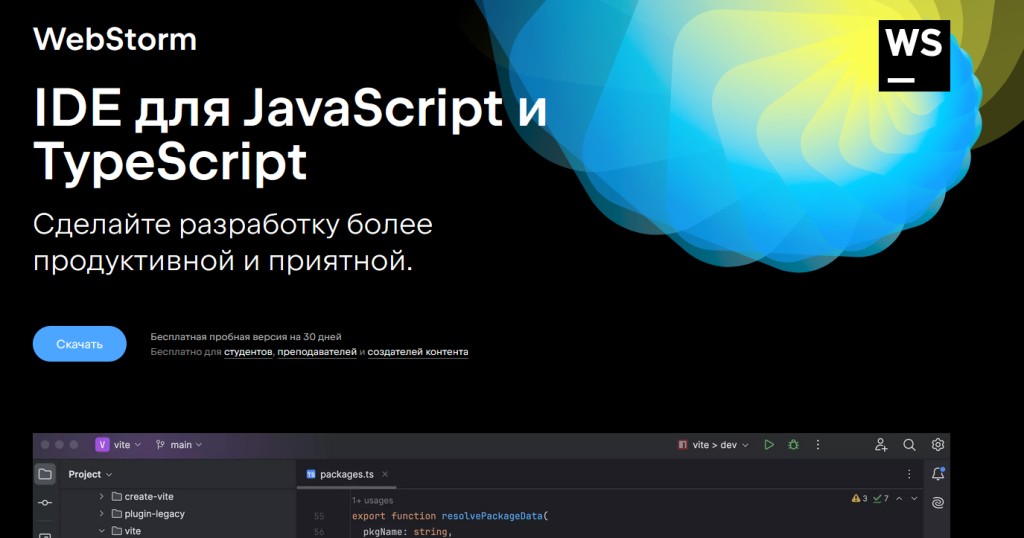The image size is (1024, 538).
Task: Collapse the vite folder
Action: [101, 531]
